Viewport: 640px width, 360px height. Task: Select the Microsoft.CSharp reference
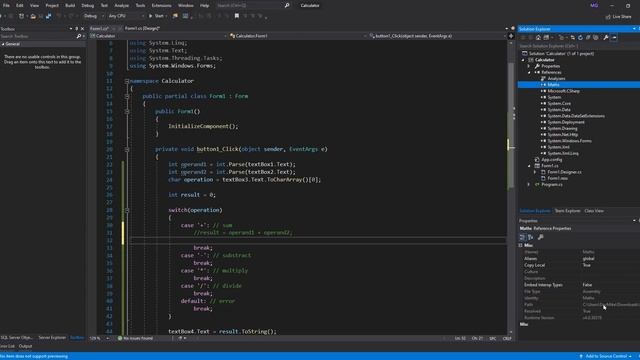[563, 91]
